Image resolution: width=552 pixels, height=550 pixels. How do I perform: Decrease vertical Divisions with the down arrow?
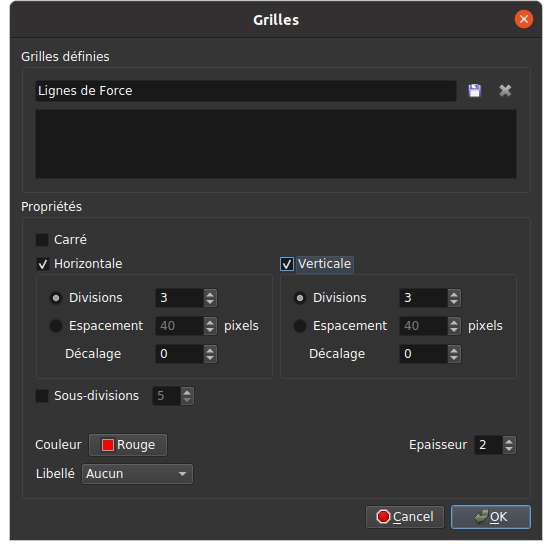pos(454,302)
